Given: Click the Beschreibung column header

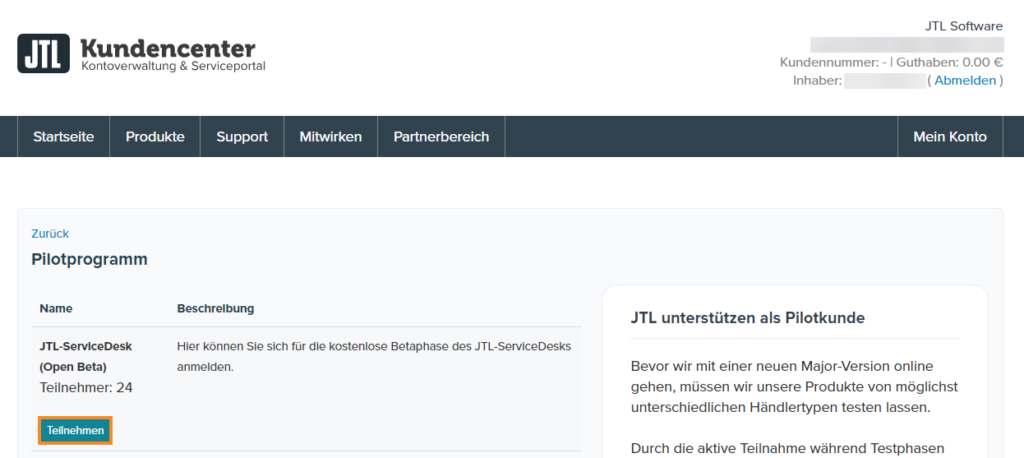Looking at the screenshot, I should pos(215,308).
